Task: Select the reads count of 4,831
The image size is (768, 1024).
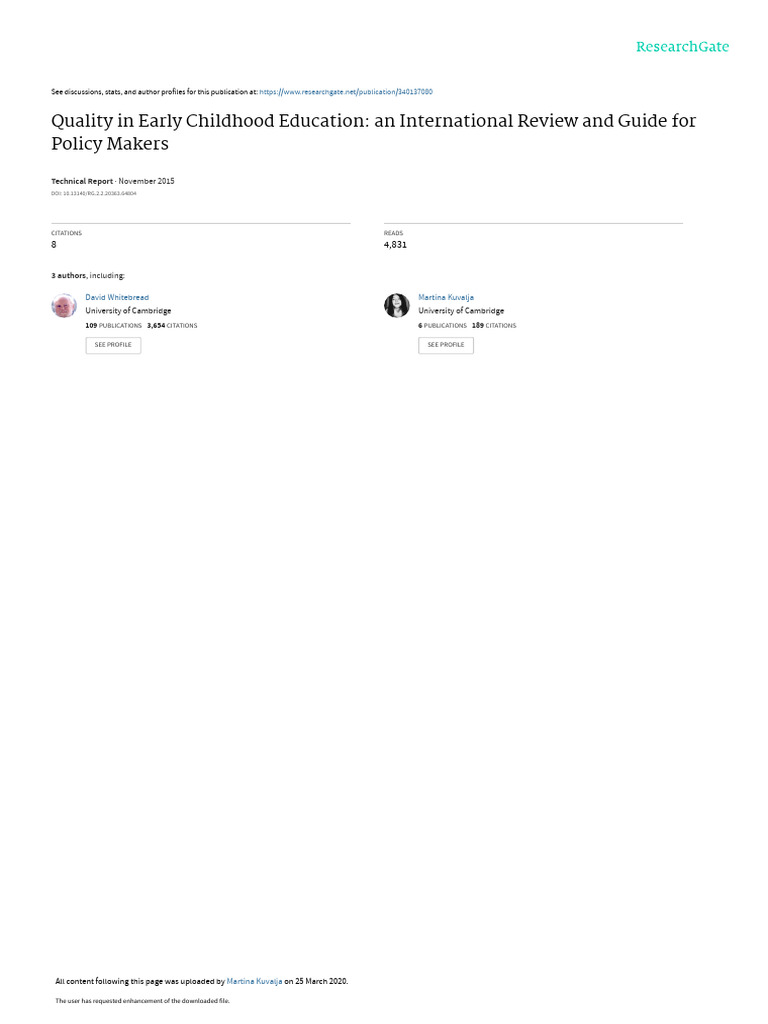Action: [395, 244]
